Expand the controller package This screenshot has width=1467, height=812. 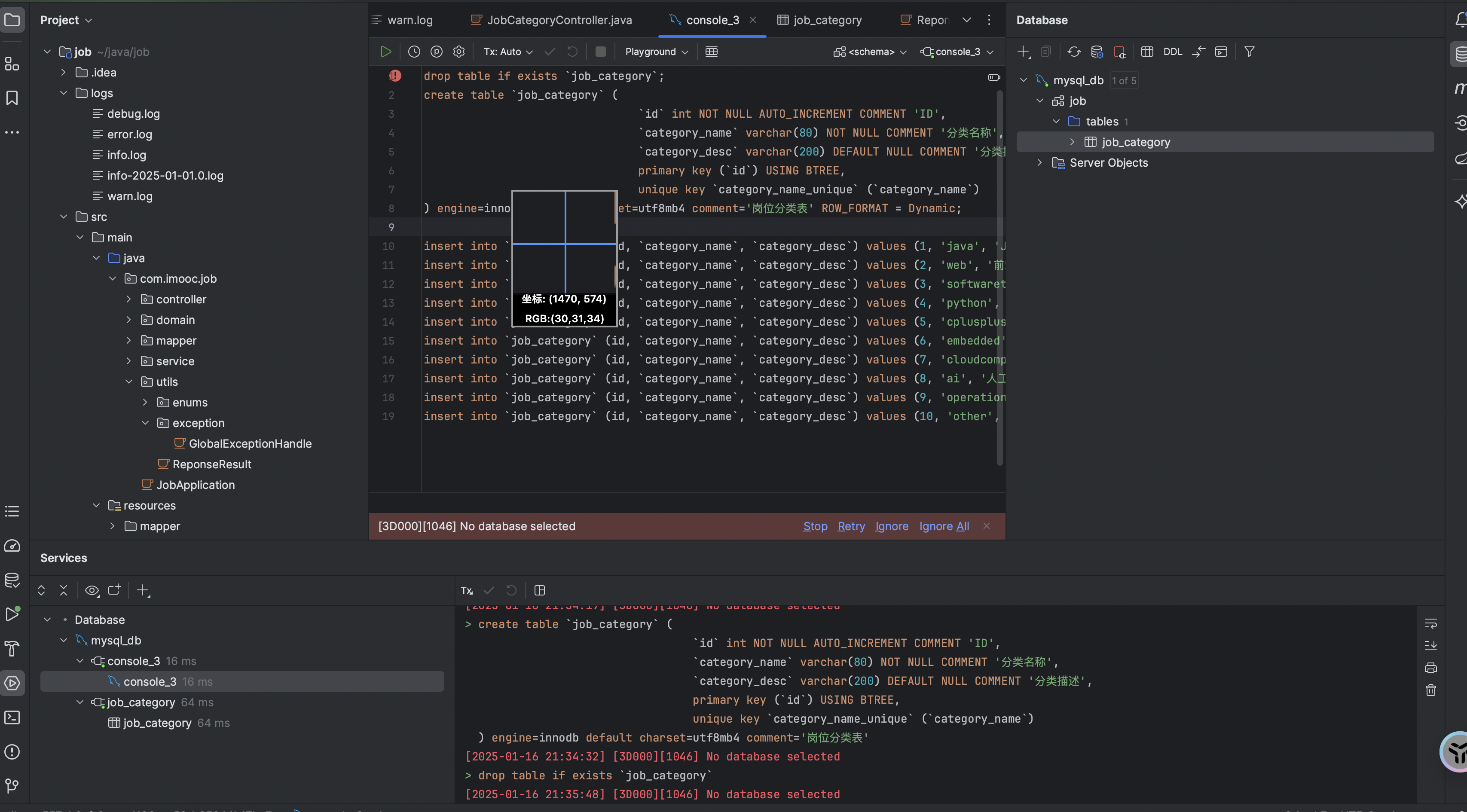coord(129,299)
